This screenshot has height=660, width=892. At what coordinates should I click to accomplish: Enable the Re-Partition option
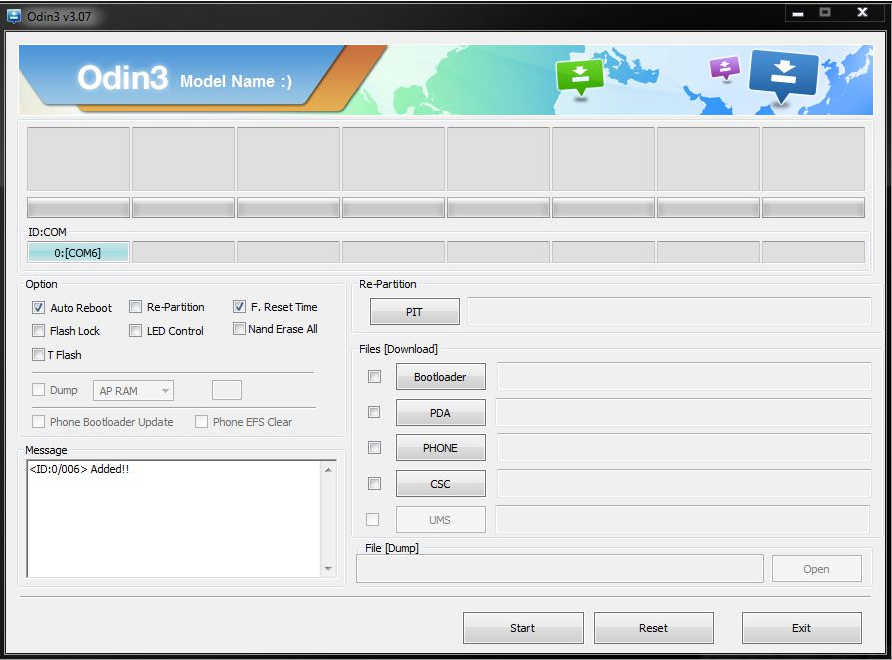click(135, 307)
